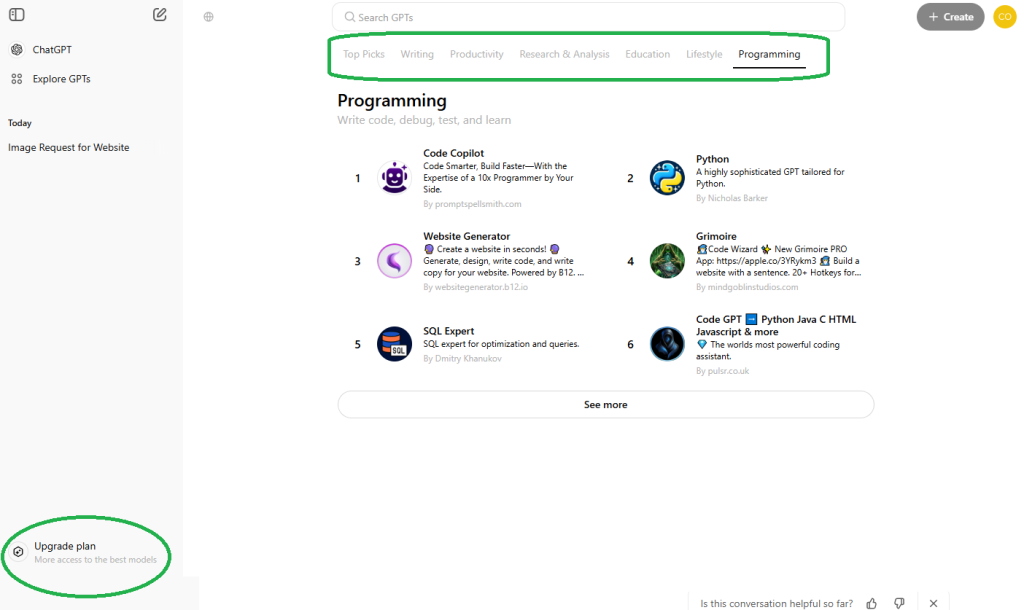Click in the Search GPTs field
The width and height of the screenshot is (1024, 610).
click(x=588, y=17)
